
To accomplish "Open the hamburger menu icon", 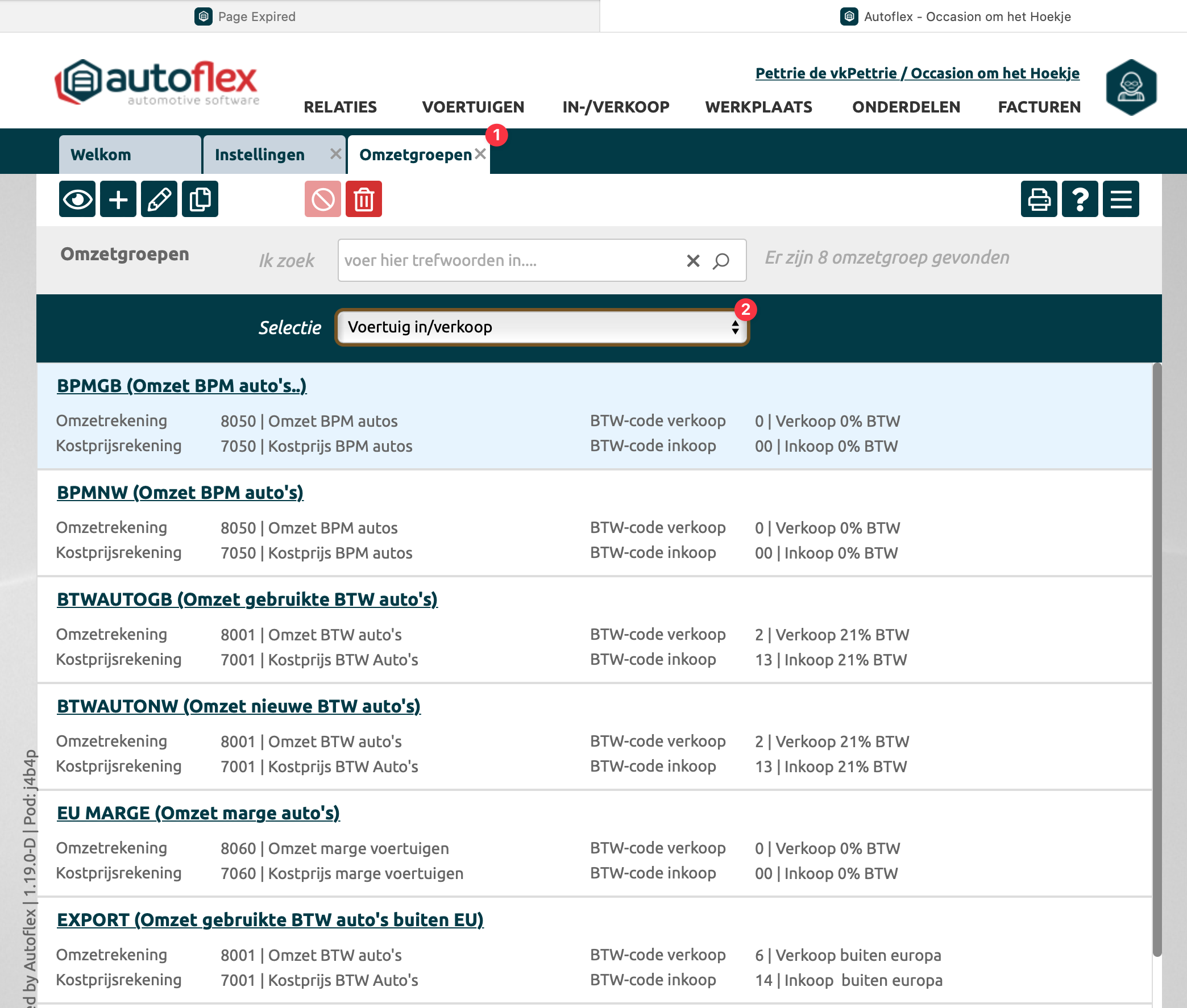I will pos(1120,199).
